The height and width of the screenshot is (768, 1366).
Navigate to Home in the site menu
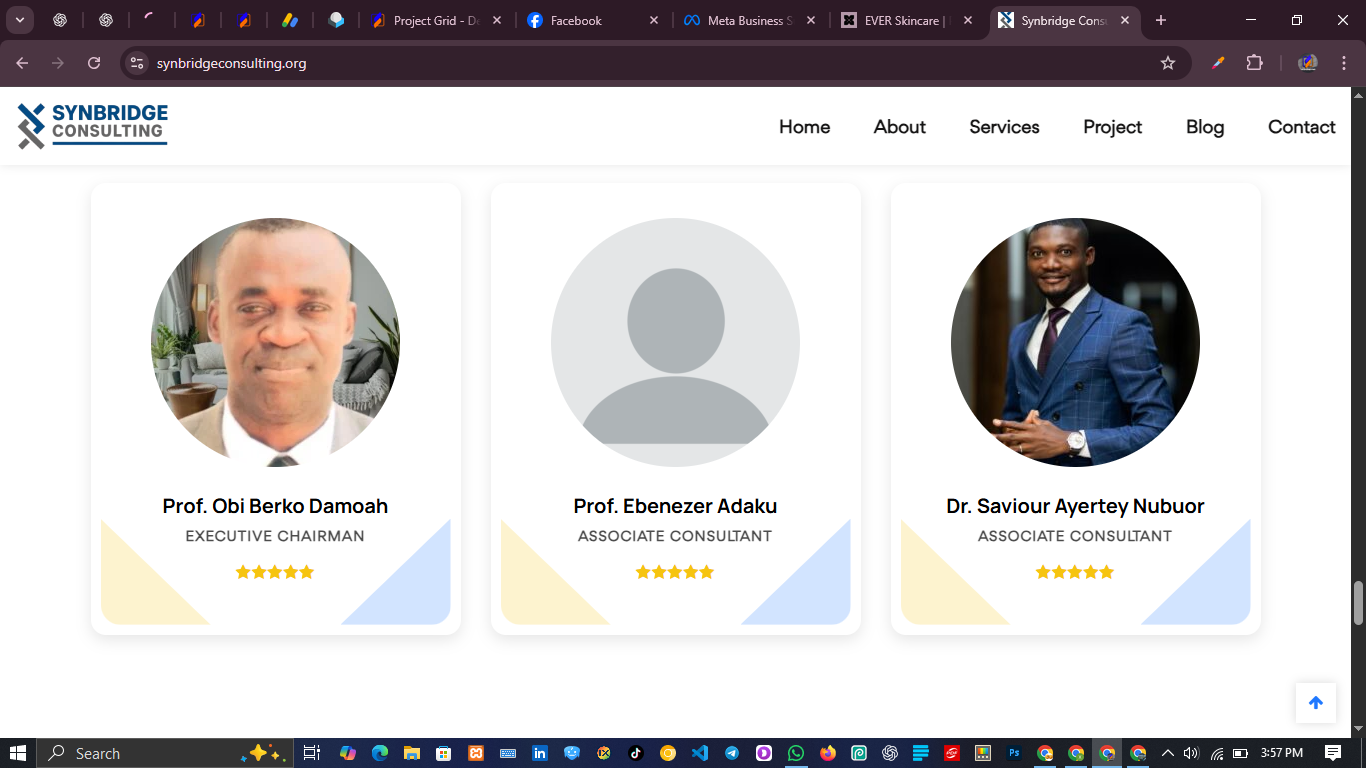click(x=804, y=127)
